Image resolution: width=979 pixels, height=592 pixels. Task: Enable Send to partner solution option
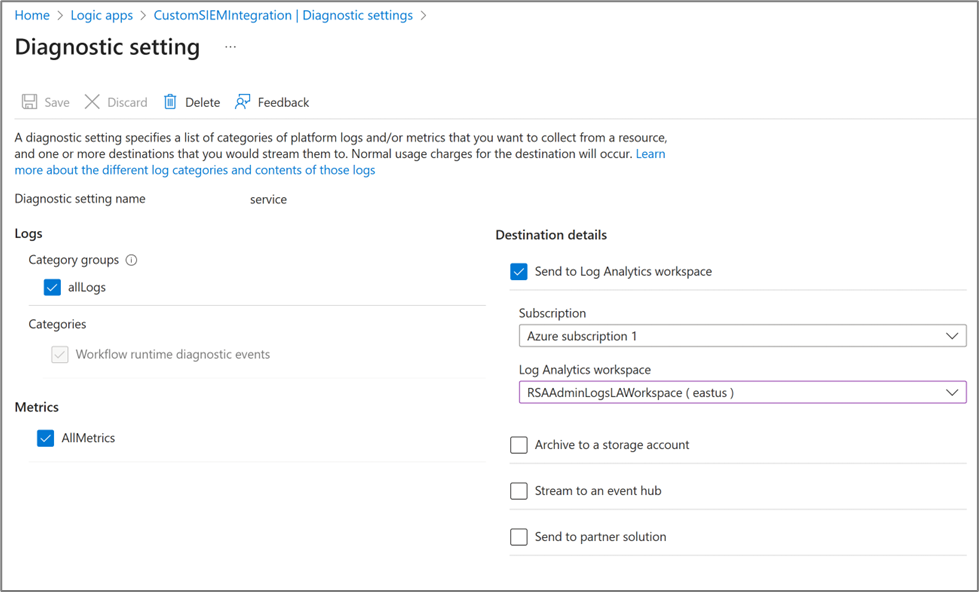(519, 537)
